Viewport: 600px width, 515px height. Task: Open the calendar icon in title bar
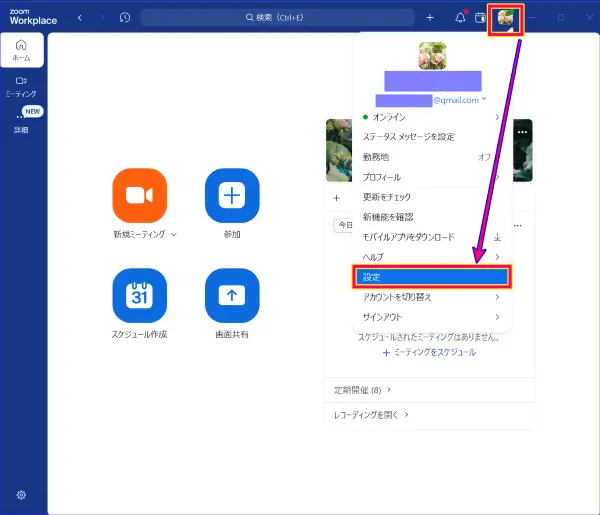[480, 18]
